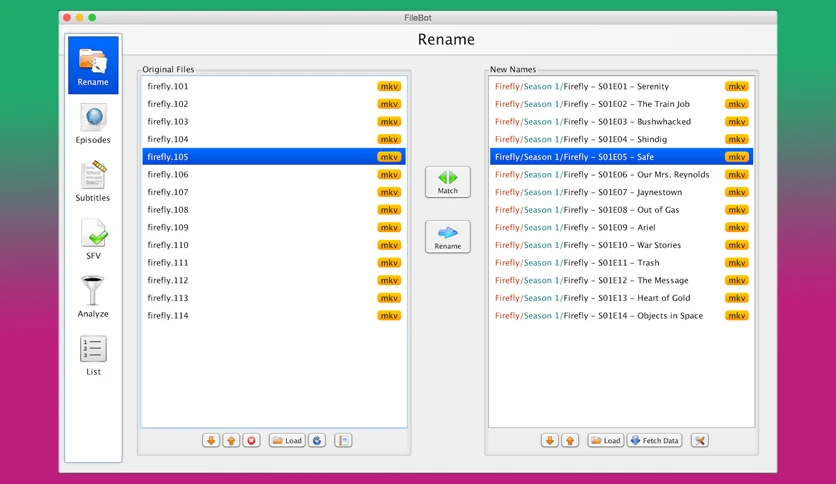Image resolution: width=836 pixels, height=484 pixels.
Task: Select new name S01E06 – Our Mrs. Reynolds
Action: [x=621, y=174]
